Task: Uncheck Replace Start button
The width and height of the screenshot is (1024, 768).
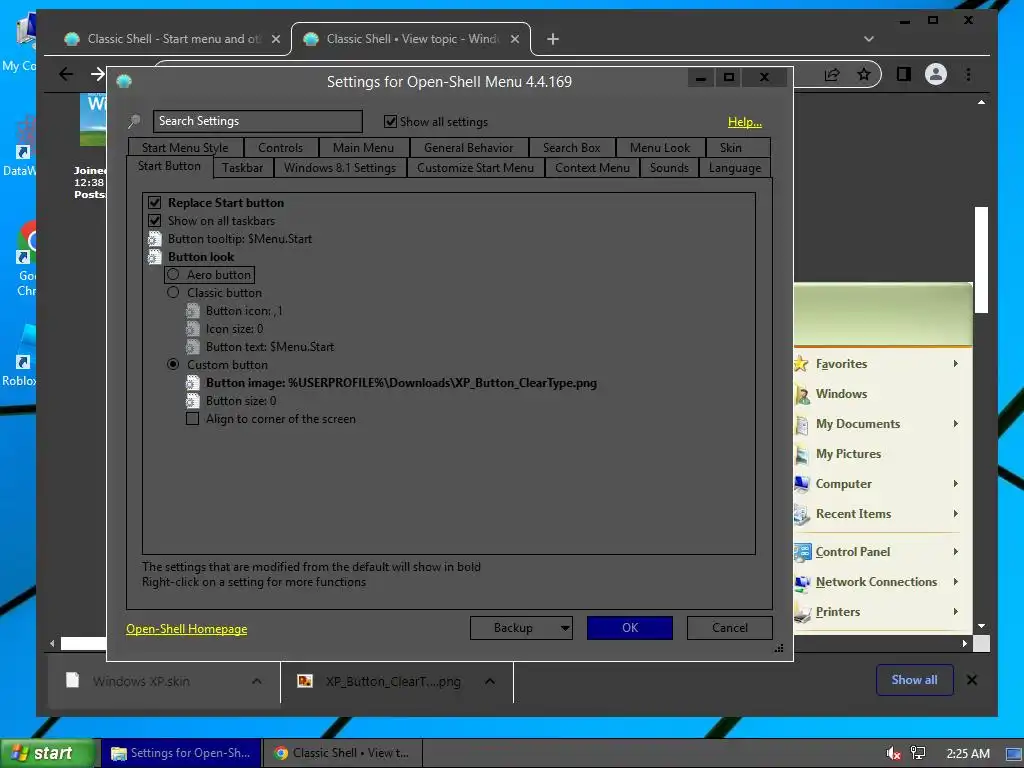Action: coord(155,202)
